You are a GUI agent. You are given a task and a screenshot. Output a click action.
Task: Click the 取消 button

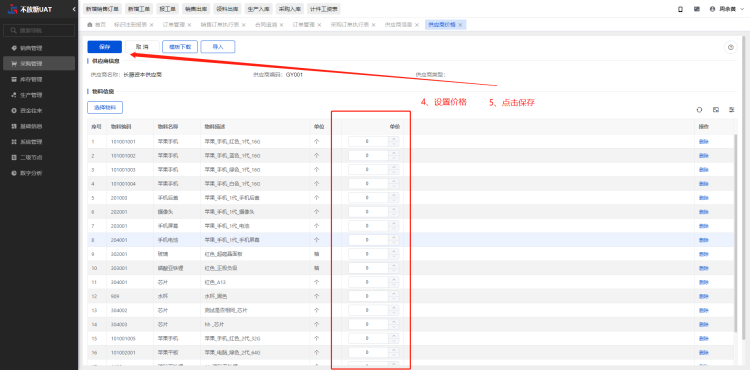click(142, 47)
